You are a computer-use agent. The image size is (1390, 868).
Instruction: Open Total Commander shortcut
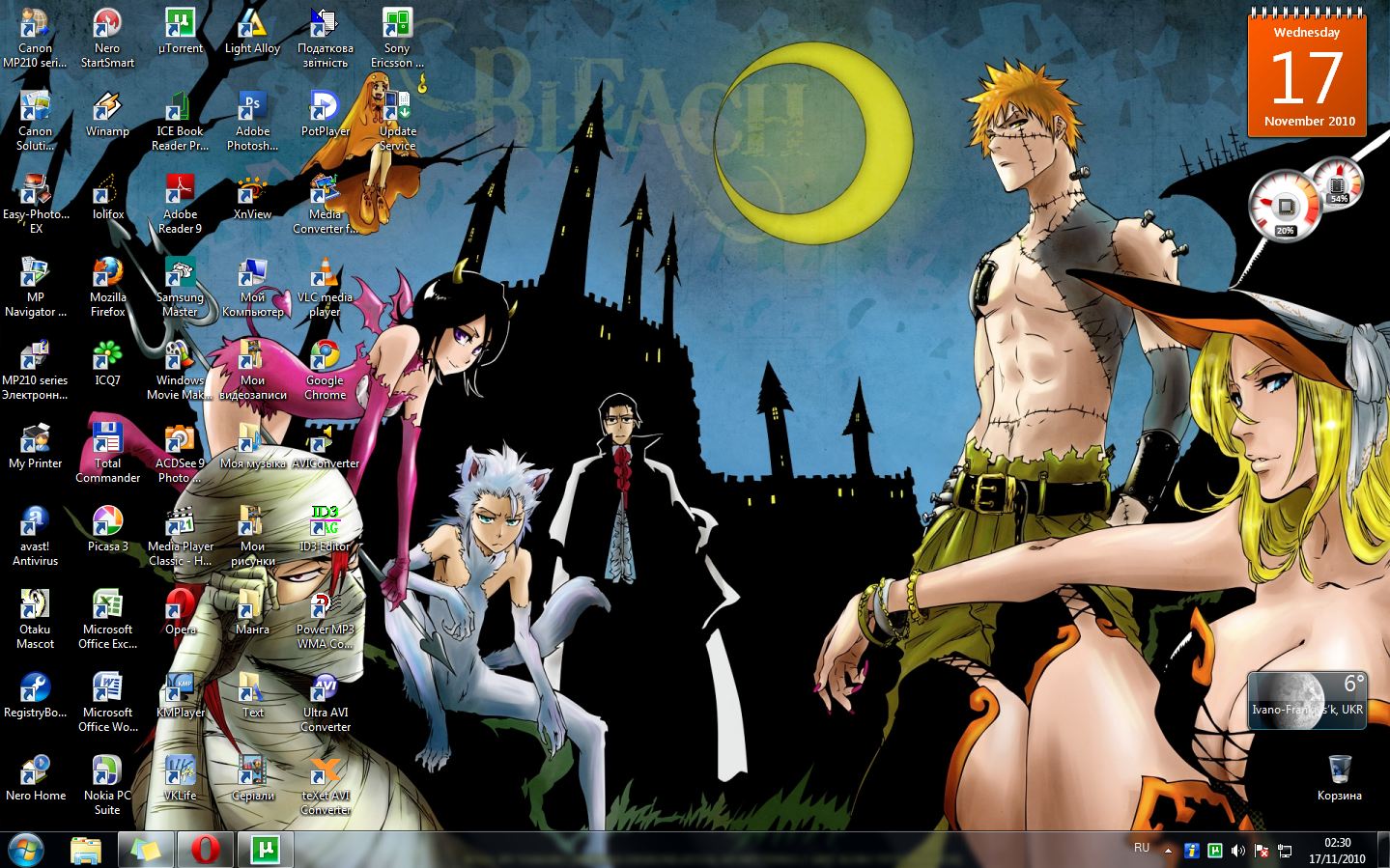(x=107, y=454)
